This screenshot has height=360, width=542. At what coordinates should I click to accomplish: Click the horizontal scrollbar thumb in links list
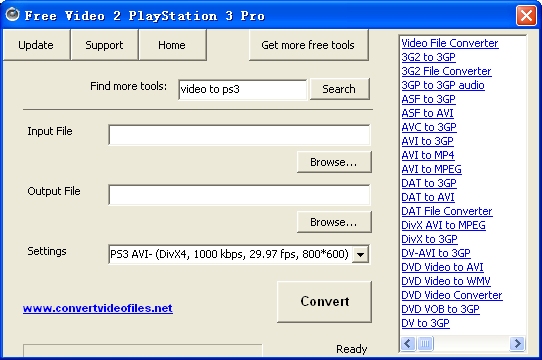tap(425, 344)
